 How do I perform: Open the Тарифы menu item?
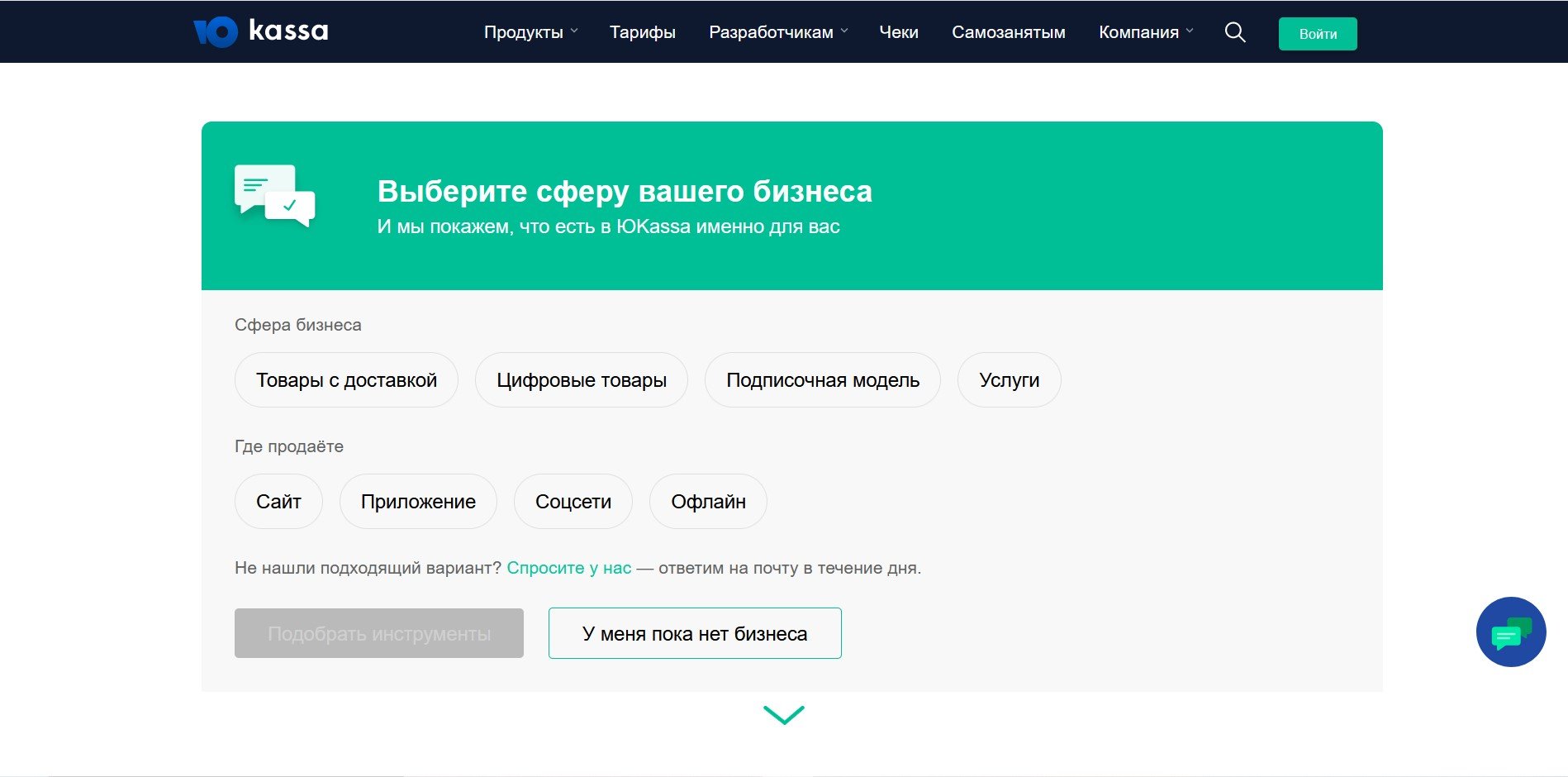(x=642, y=32)
